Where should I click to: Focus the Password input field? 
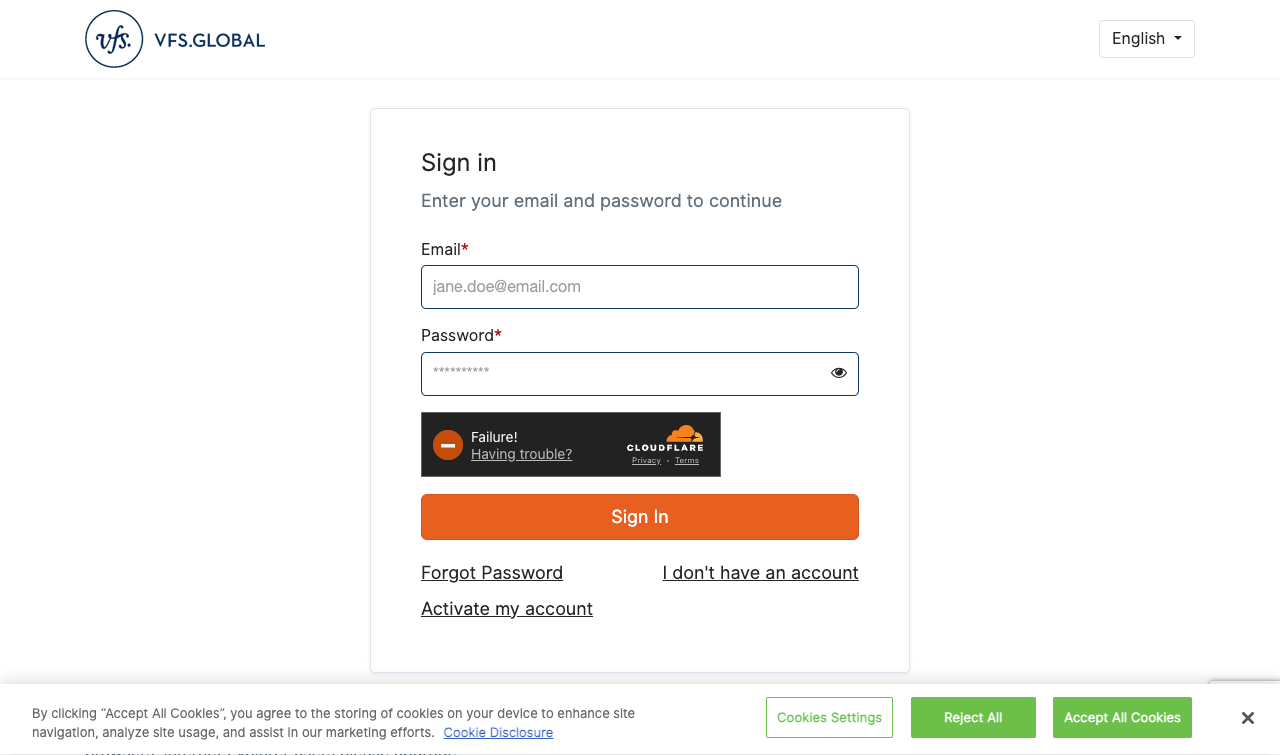(640, 374)
